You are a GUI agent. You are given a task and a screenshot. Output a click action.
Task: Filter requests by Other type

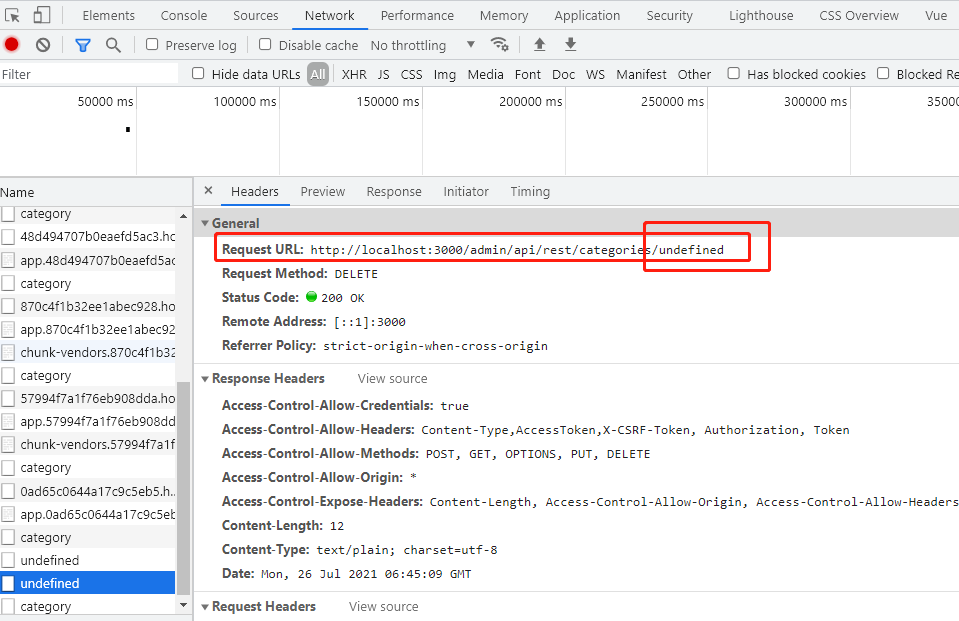[x=694, y=74]
